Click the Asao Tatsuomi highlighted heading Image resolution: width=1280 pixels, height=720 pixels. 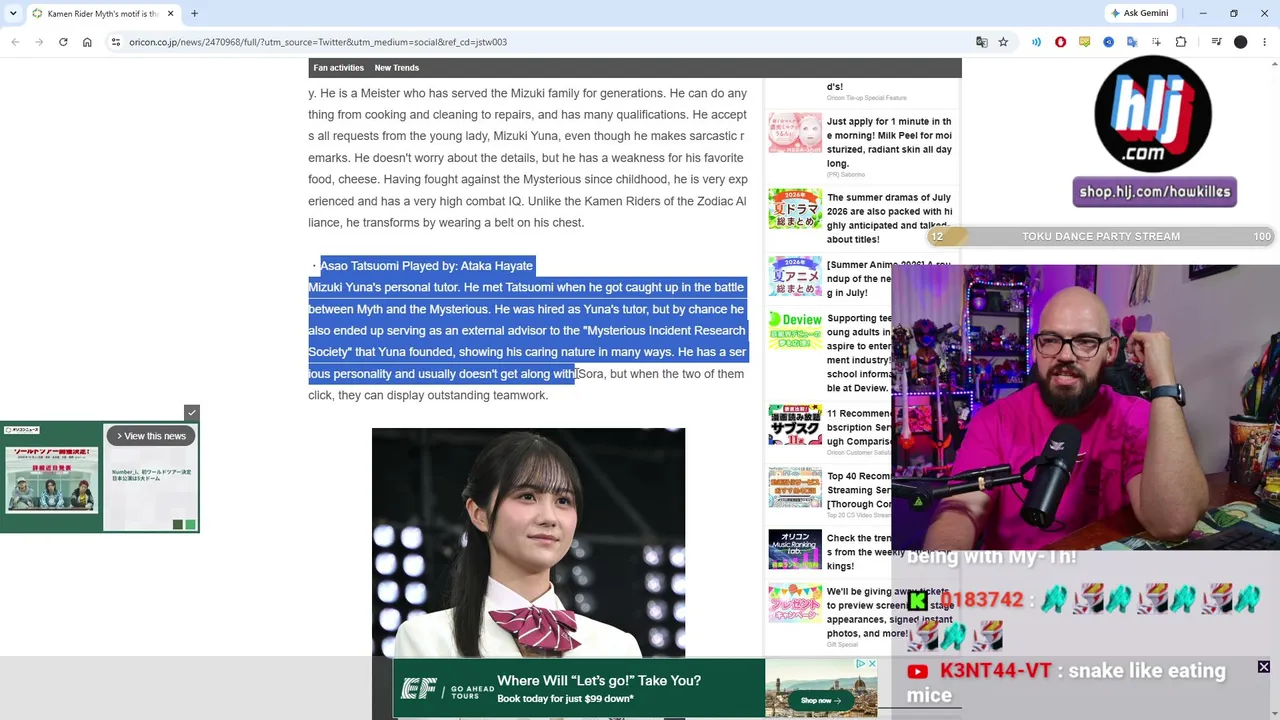click(x=426, y=266)
